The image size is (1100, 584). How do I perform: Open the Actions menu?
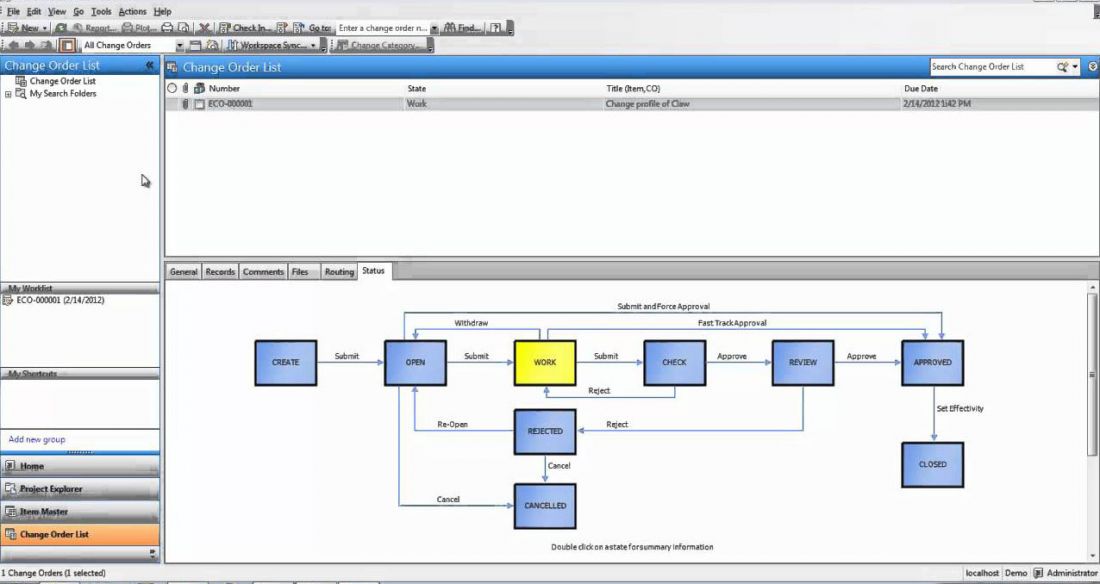point(132,11)
